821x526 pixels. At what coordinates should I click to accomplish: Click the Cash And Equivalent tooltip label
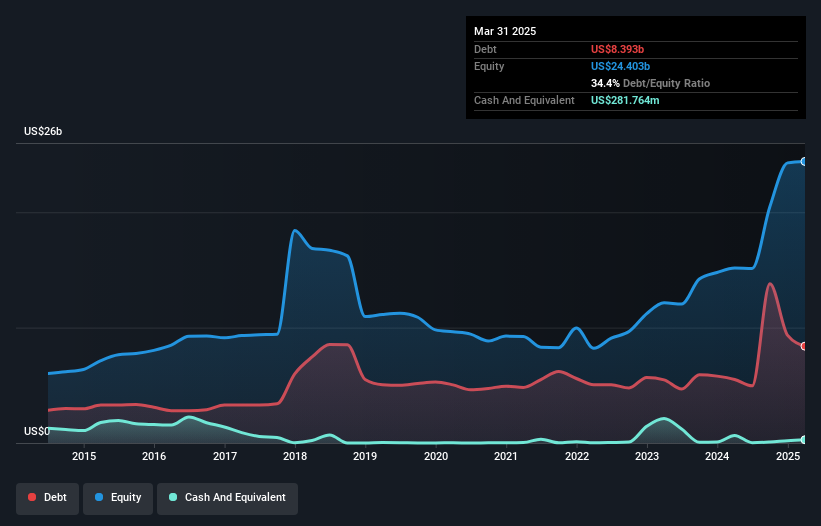point(524,100)
